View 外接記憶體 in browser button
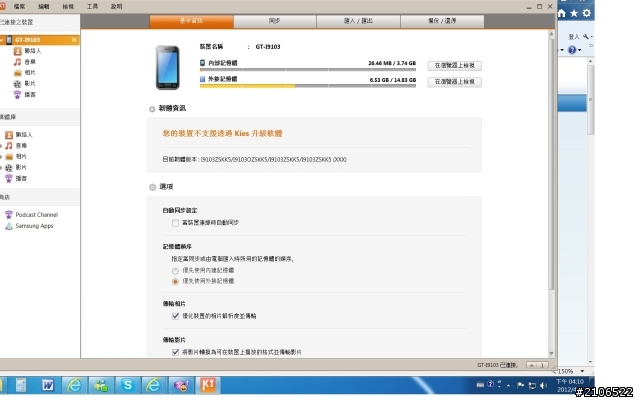This screenshot has width=640, height=400. (x=454, y=82)
